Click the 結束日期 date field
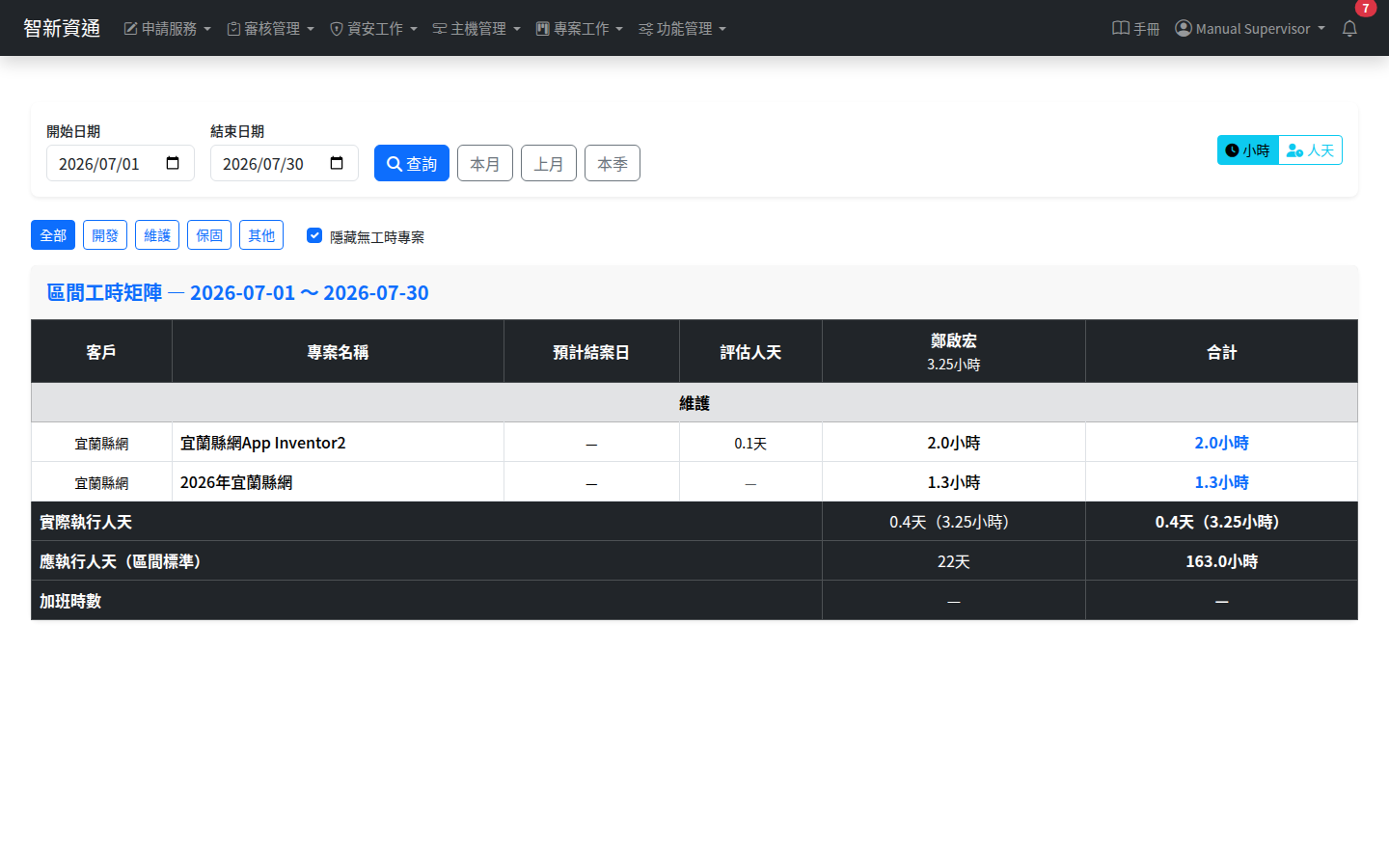The width and height of the screenshot is (1389, 868). coord(285,163)
